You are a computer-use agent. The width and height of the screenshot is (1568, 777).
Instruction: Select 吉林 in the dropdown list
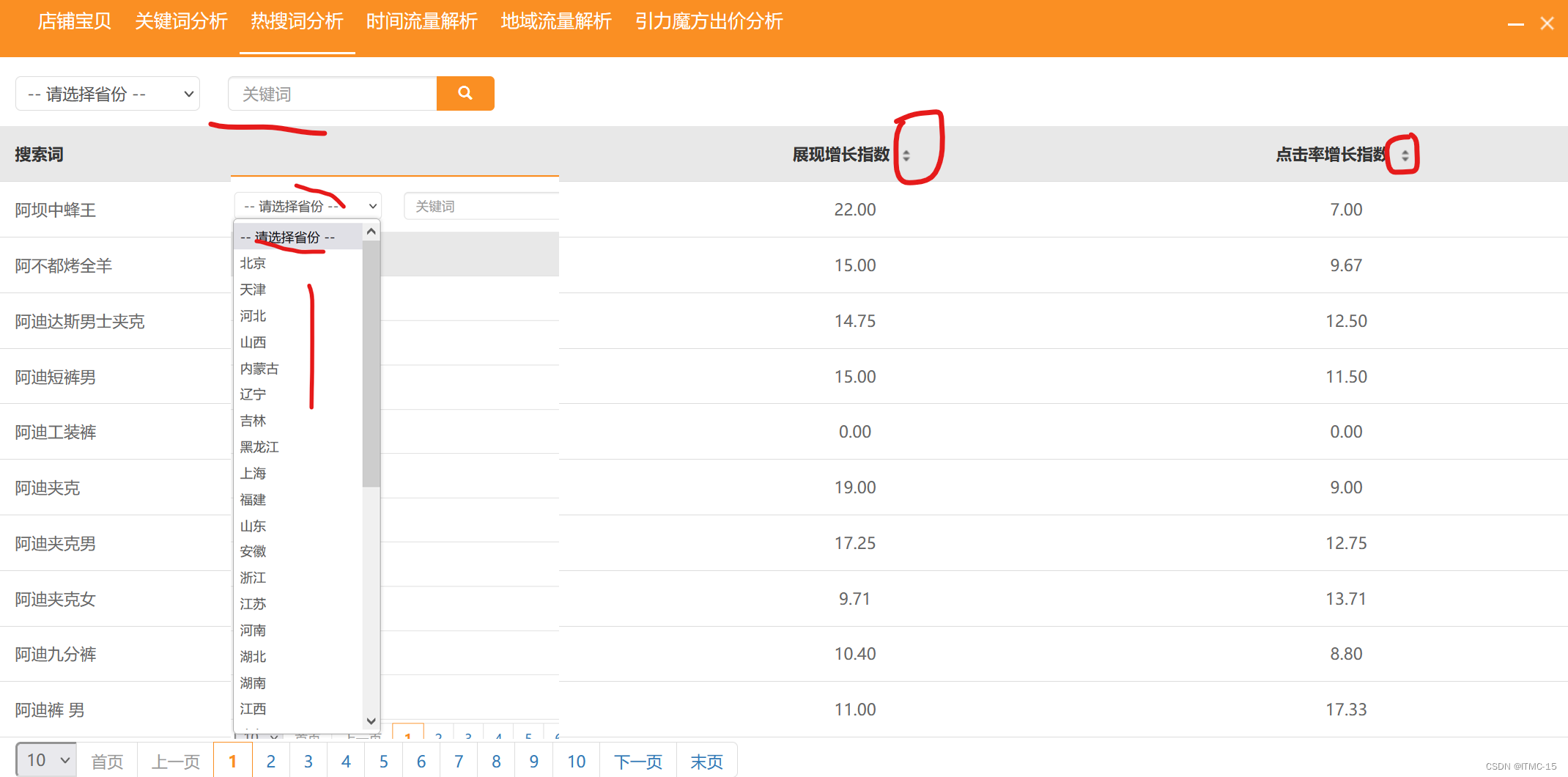253,421
